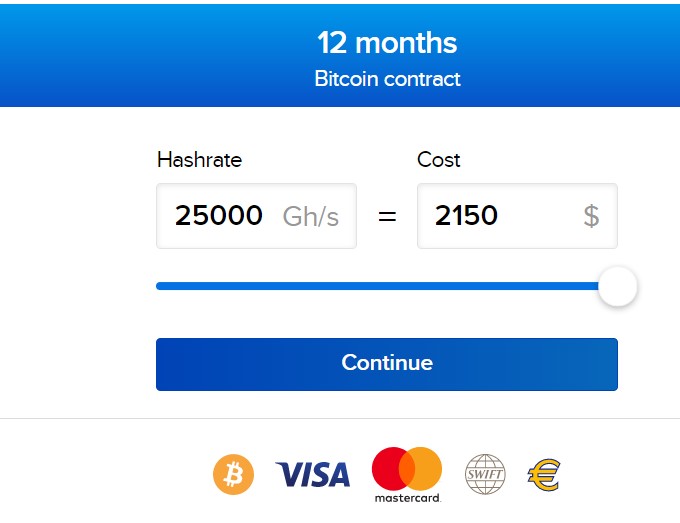Focus the Hashrate input showing 25000
Viewport: 680px width, 523px height.
[256, 216]
